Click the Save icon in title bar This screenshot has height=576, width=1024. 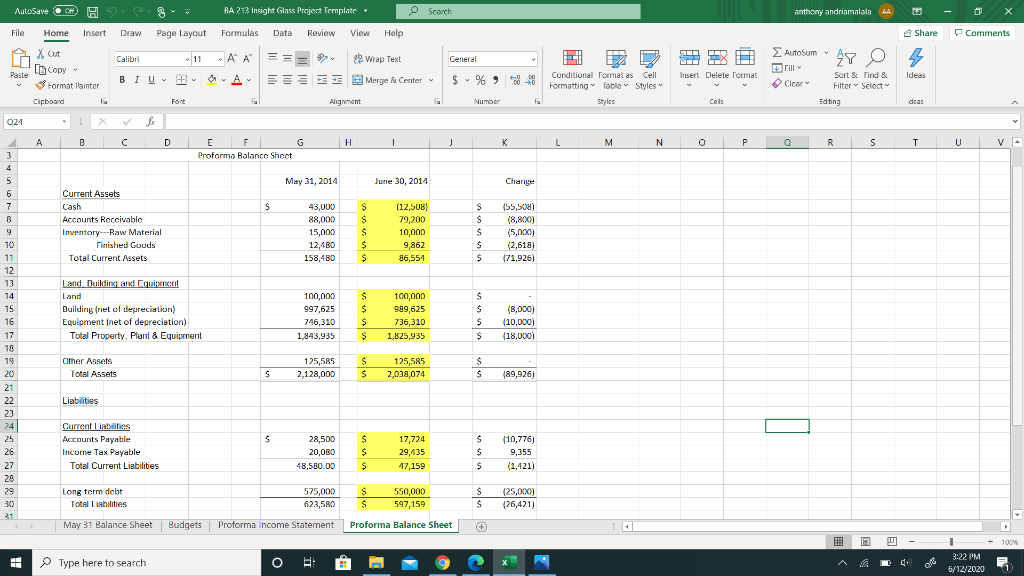click(93, 12)
